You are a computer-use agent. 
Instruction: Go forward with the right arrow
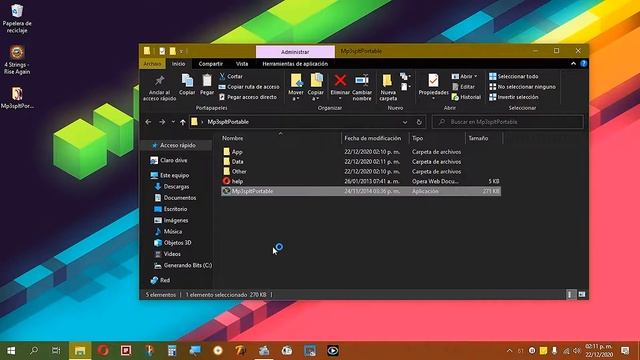click(x=162, y=122)
